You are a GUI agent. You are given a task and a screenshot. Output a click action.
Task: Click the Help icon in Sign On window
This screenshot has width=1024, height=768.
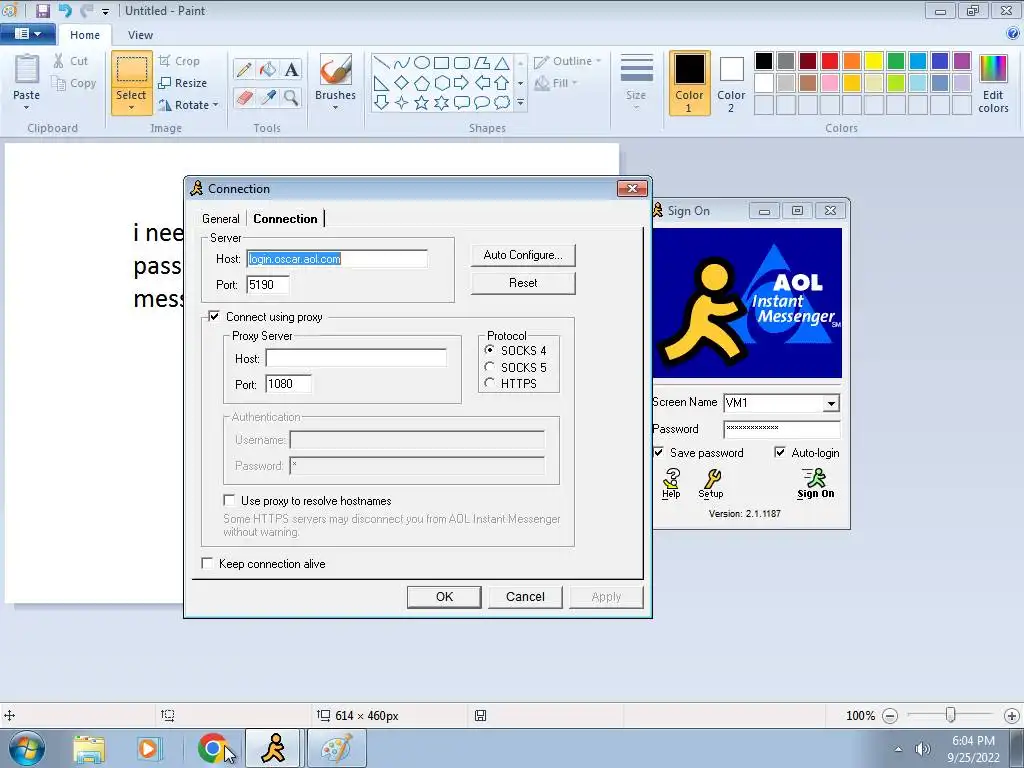click(671, 483)
